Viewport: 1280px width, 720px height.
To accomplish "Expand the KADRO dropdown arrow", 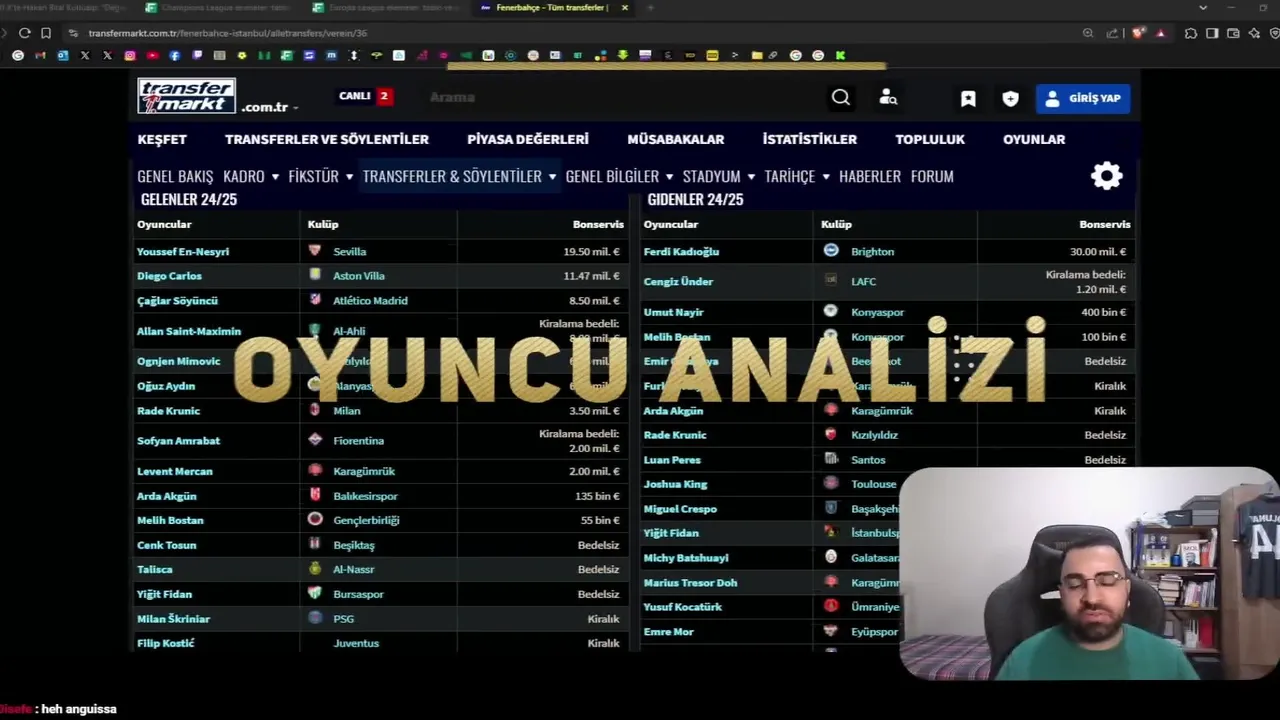I will pos(275,177).
